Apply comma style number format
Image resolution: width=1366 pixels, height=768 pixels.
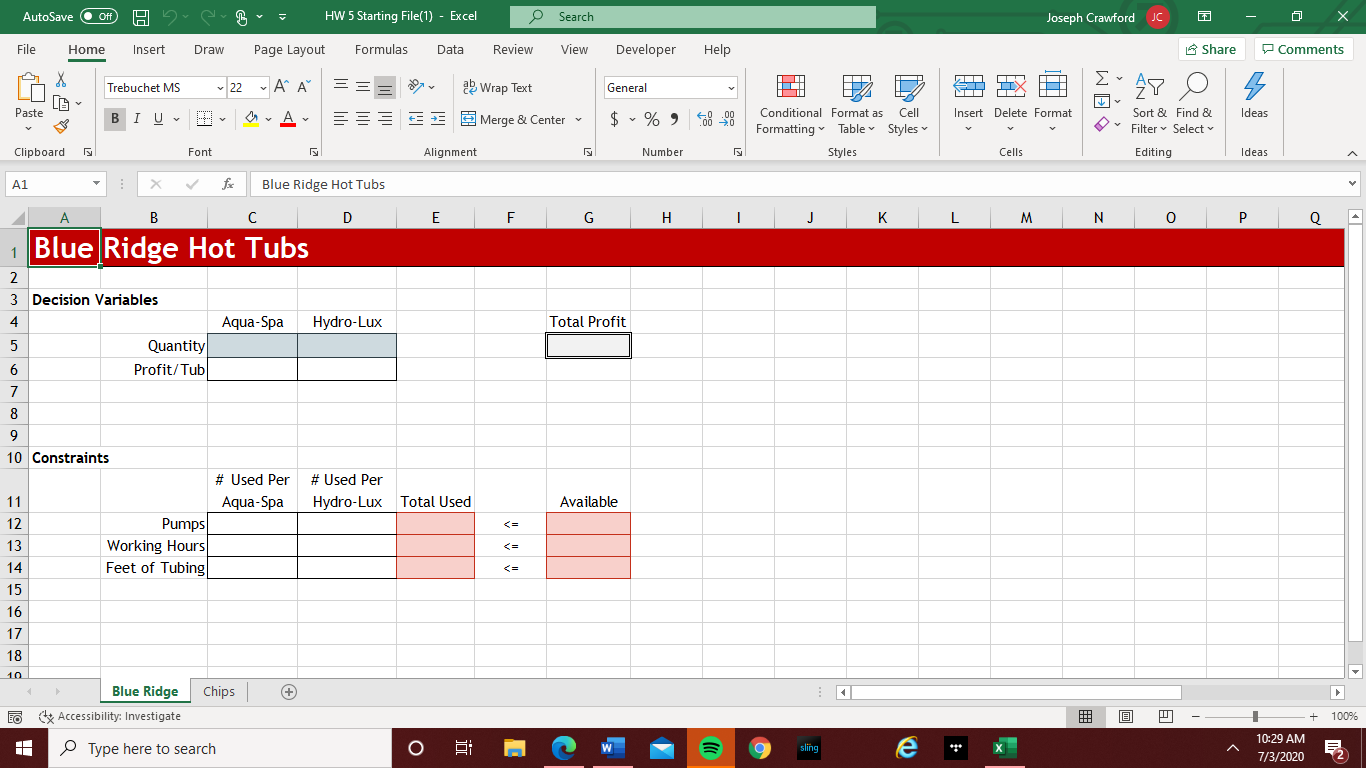(x=674, y=120)
